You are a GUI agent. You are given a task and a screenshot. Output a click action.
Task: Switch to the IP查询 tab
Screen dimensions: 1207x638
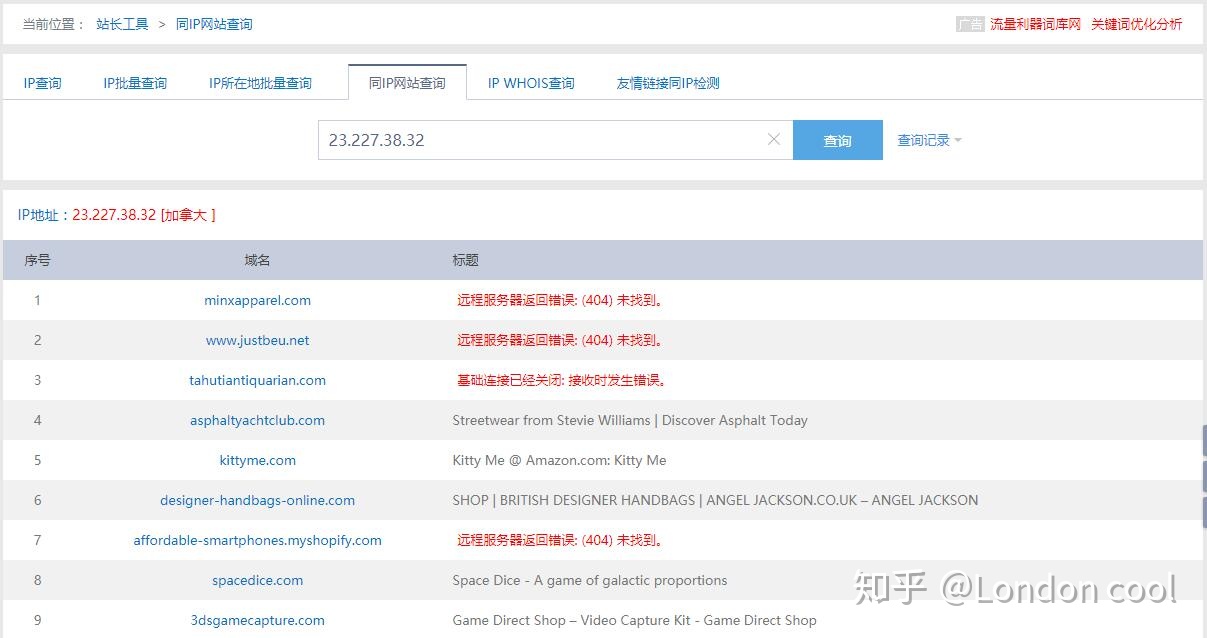pos(43,83)
